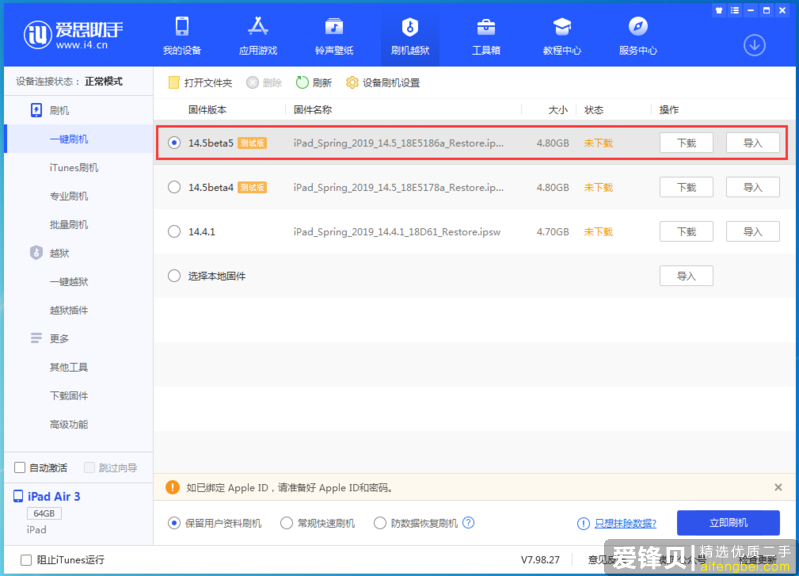The height and width of the screenshot is (576, 799).
Task: Import firmware for 14.4.1 row
Action: tap(753, 231)
